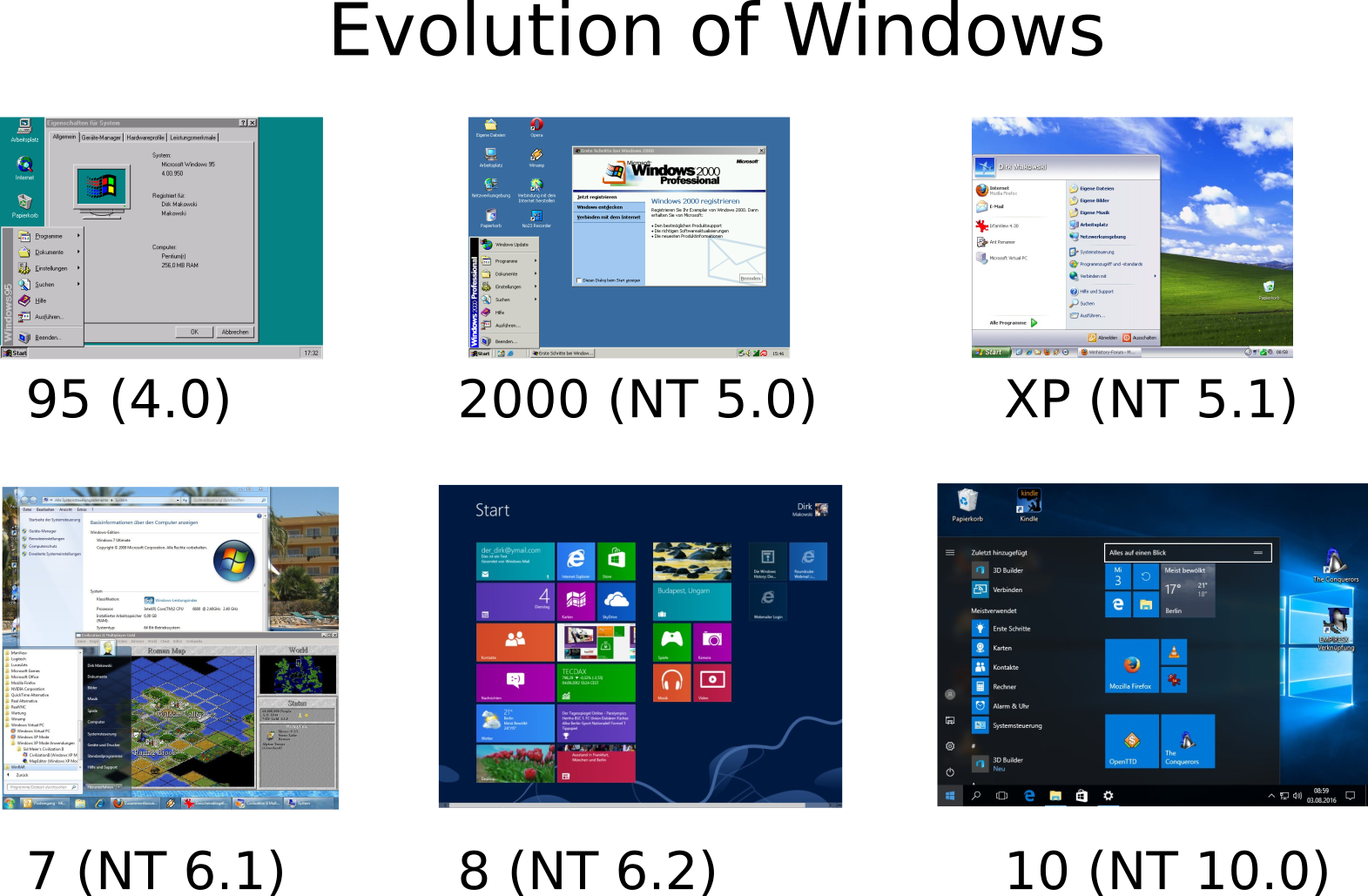Open Eigene Bilder in Windows XP start menu
Image resolution: width=1368 pixels, height=896 pixels.
coord(1089,200)
